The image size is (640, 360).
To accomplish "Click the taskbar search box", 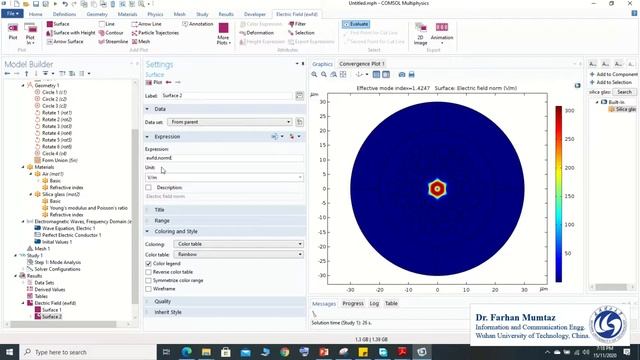I will click(x=88, y=352).
